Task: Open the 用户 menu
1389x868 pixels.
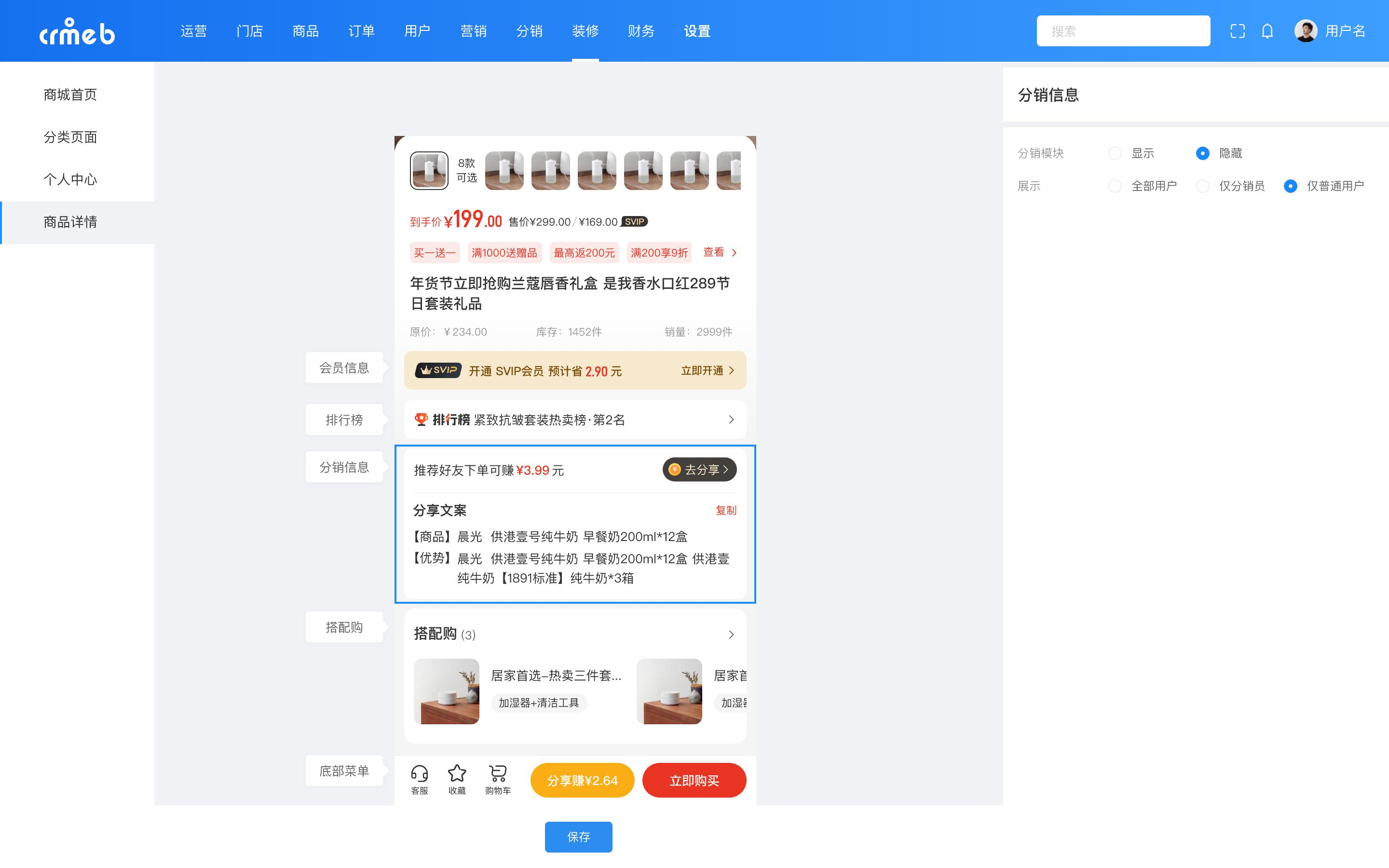Action: [417, 31]
